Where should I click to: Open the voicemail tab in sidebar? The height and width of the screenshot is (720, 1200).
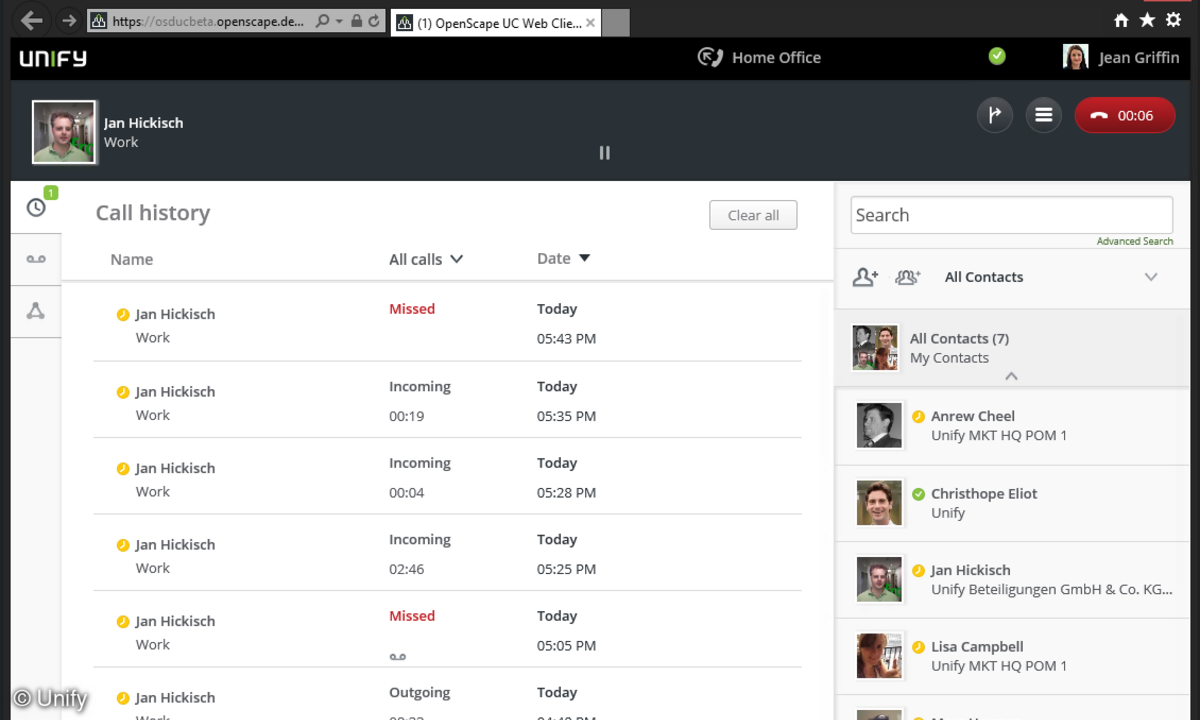tap(36, 260)
